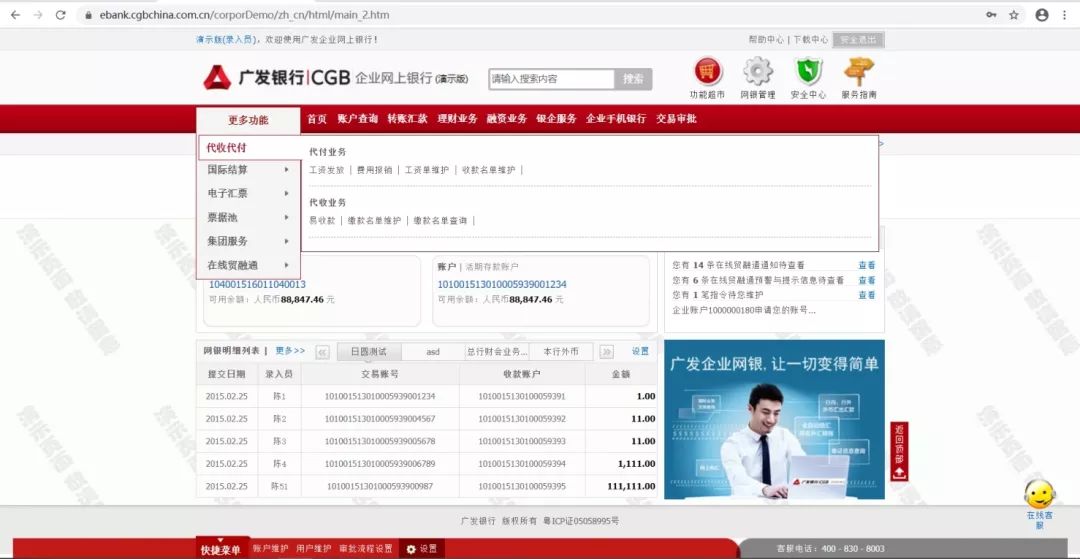Open the browser profile avatar
Screen dimensions: 1080x559
tap(1041, 14)
